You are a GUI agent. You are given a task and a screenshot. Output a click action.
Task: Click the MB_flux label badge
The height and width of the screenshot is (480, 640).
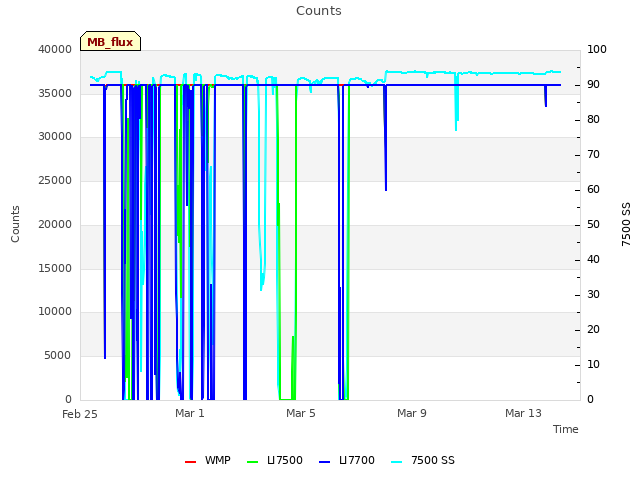110,41
